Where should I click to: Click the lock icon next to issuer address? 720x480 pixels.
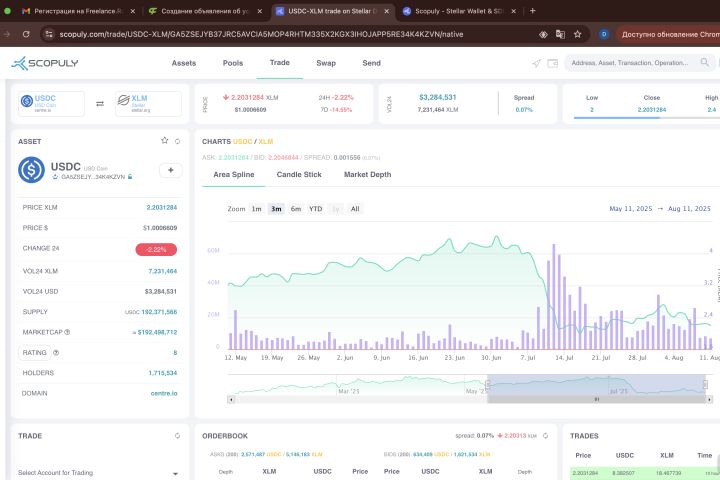[x=130, y=177]
